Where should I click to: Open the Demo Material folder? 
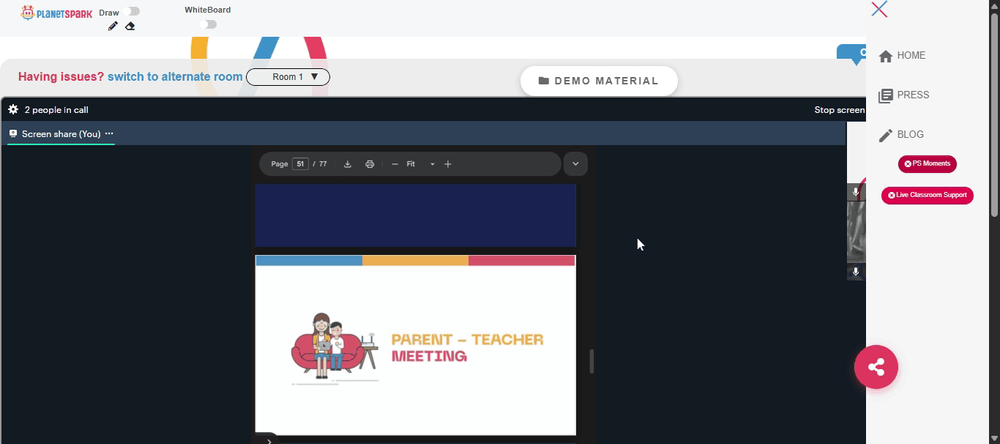point(599,81)
